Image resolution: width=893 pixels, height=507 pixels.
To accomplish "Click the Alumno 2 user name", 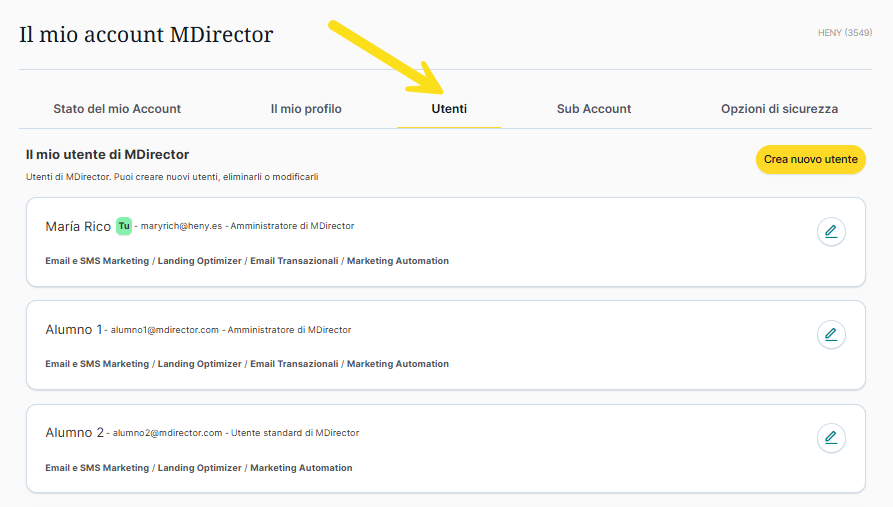I will tap(74, 433).
